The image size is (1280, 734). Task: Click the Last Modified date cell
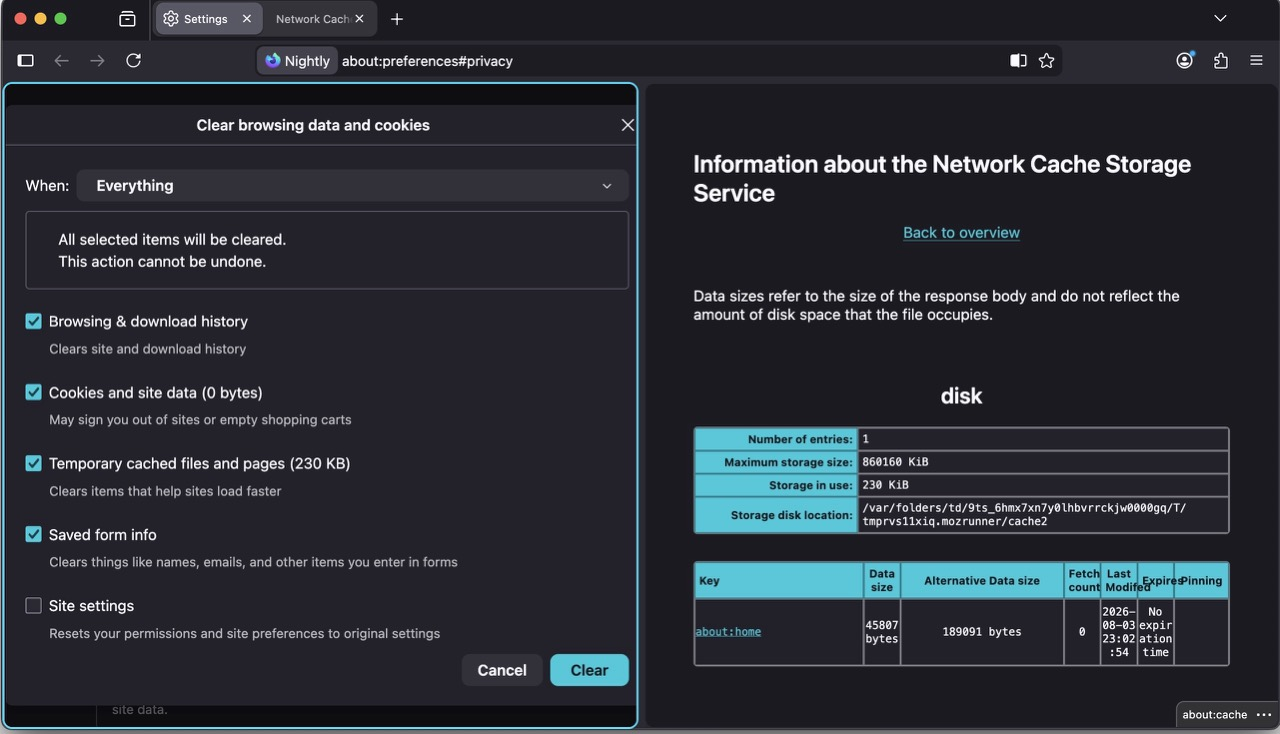1119,632
